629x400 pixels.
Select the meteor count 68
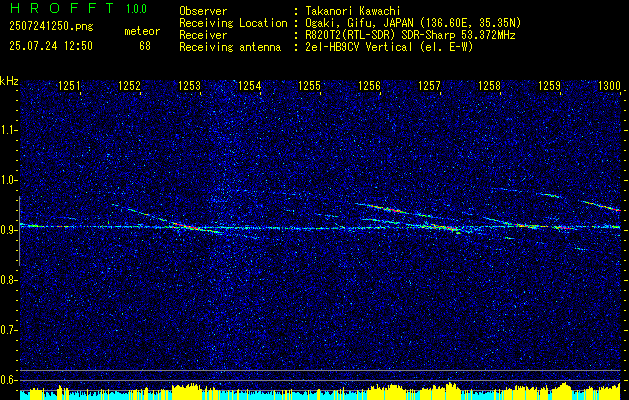click(x=145, y=46)
